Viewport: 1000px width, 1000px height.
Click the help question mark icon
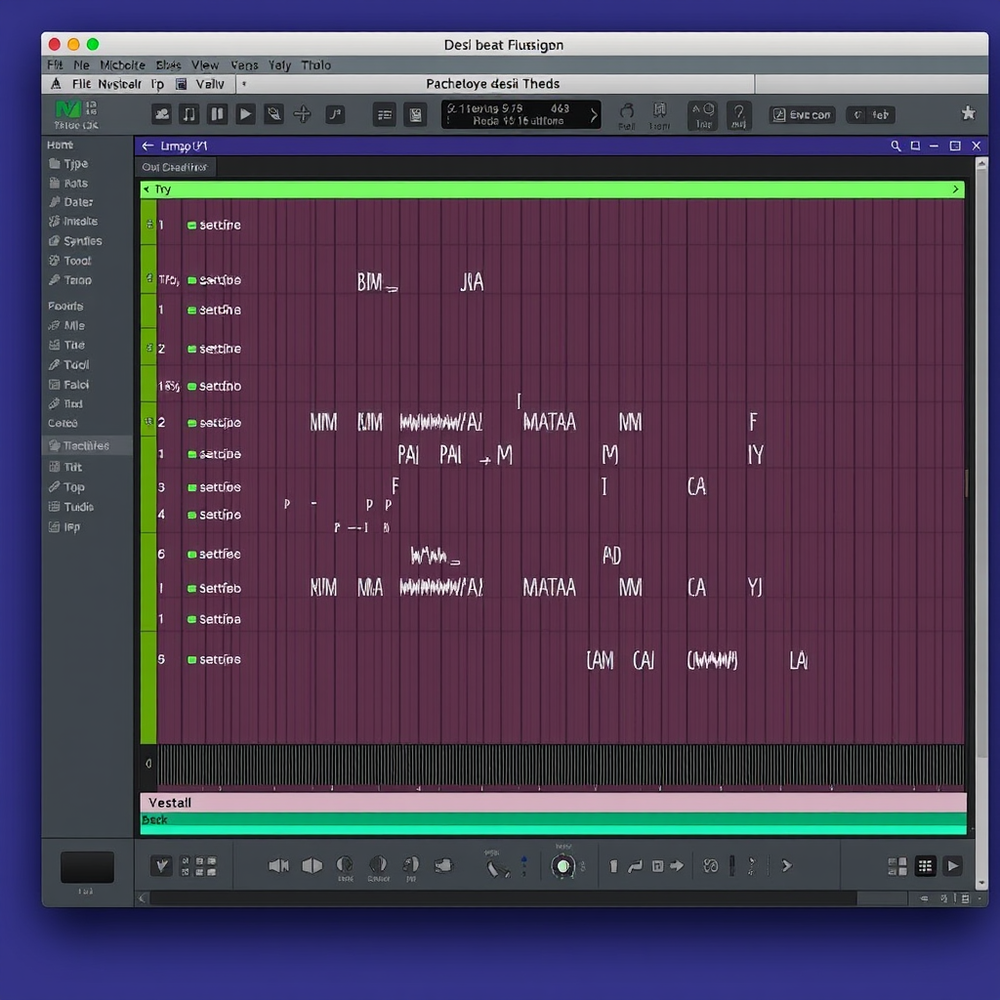pos(739,114)
